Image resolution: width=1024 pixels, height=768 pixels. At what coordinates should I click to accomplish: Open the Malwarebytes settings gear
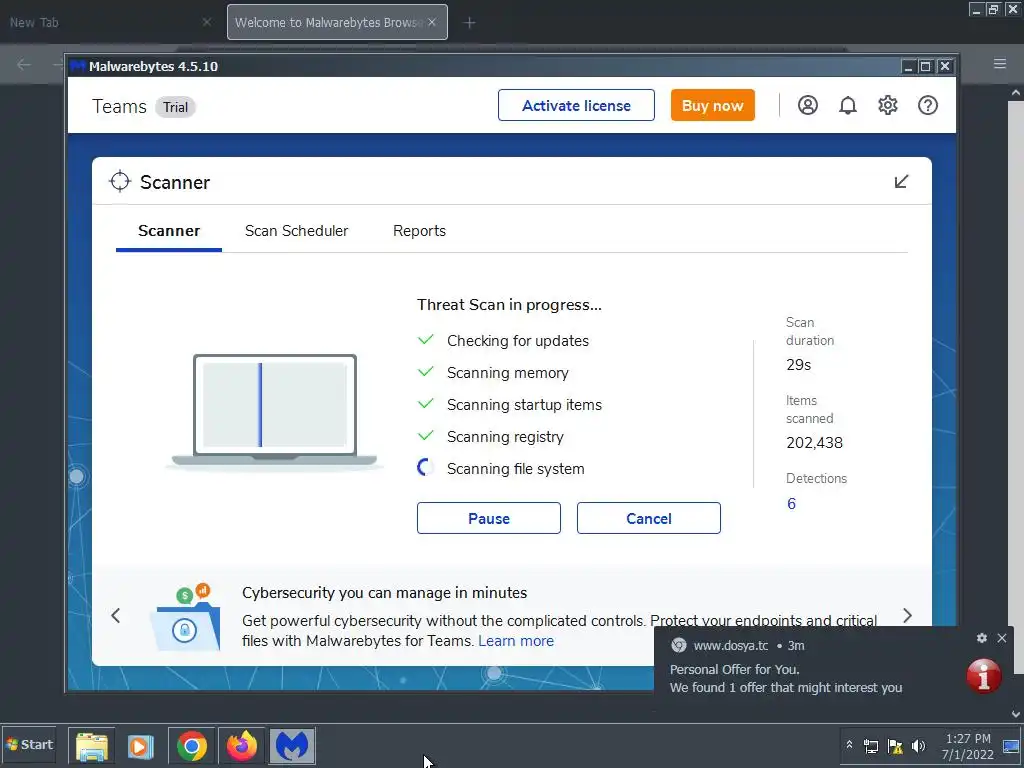[888, 105]
